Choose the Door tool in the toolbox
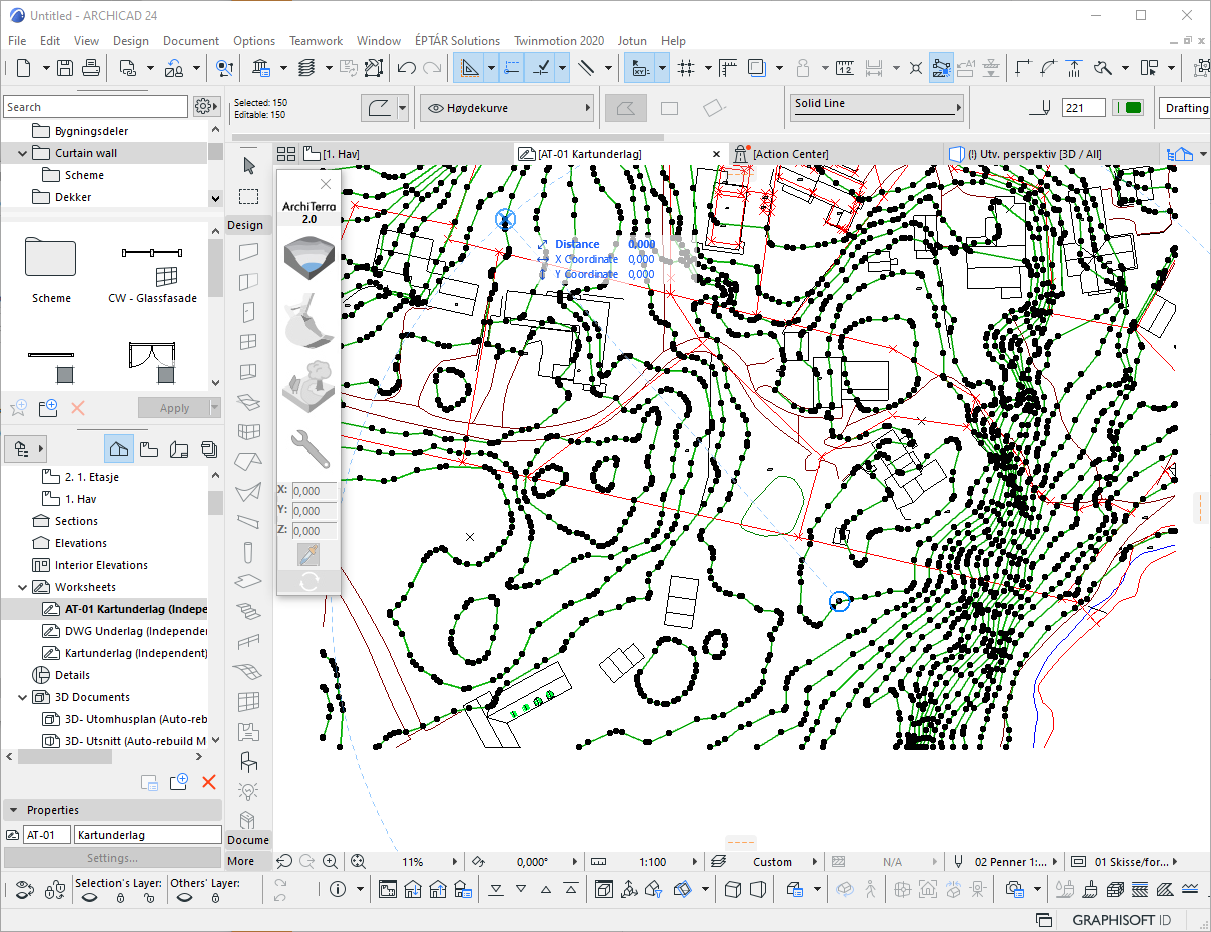This screenshot has height=932, width=1211. 248,312
